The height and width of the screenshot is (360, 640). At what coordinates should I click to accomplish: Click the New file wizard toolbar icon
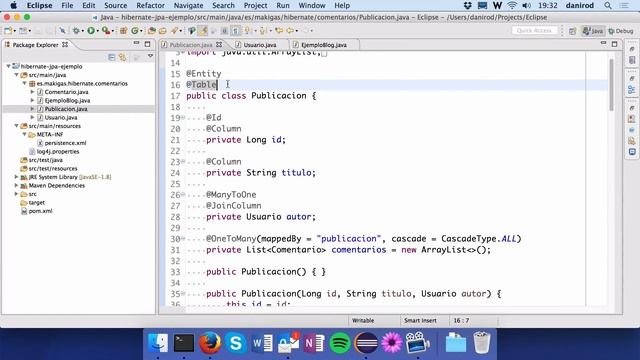click(x=8, y=31)
